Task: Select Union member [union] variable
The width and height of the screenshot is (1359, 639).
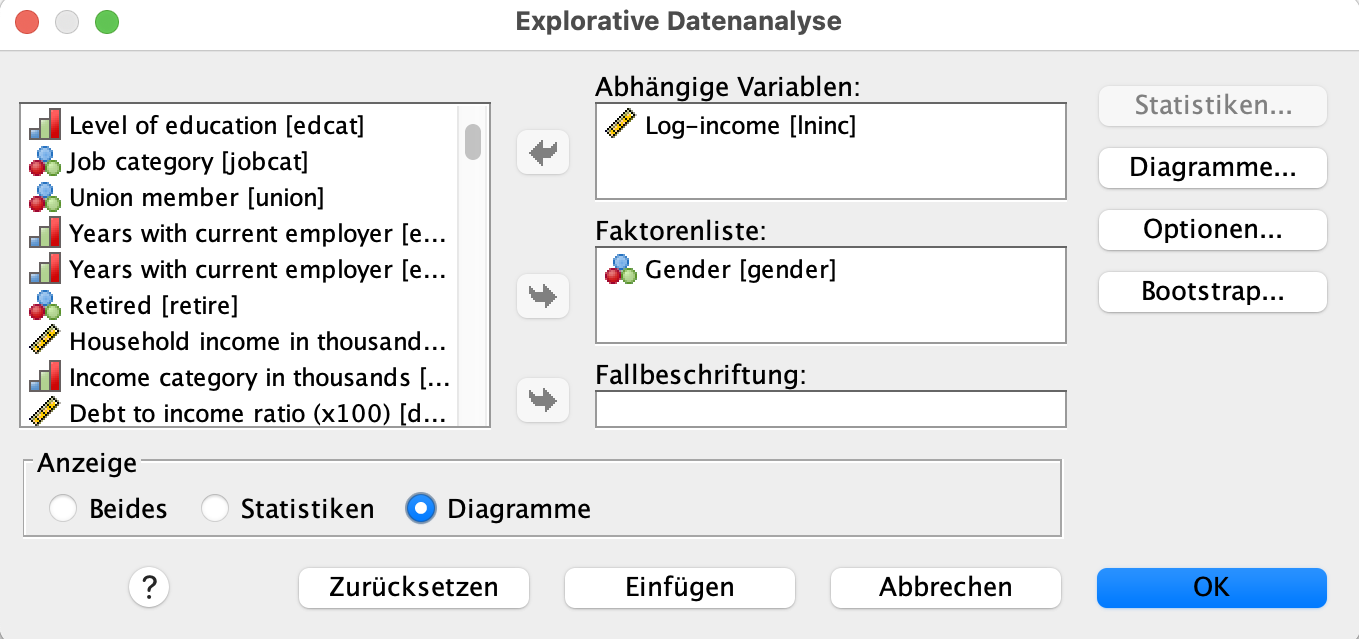Action: click(x=240, y=198)
